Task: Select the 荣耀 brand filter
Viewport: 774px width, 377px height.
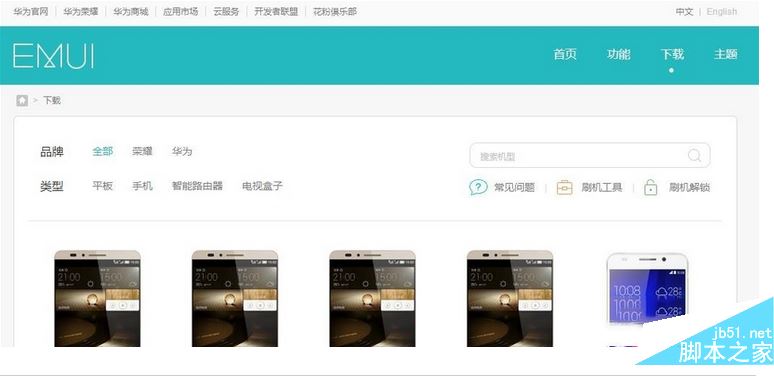Action: tap(142, 151)
